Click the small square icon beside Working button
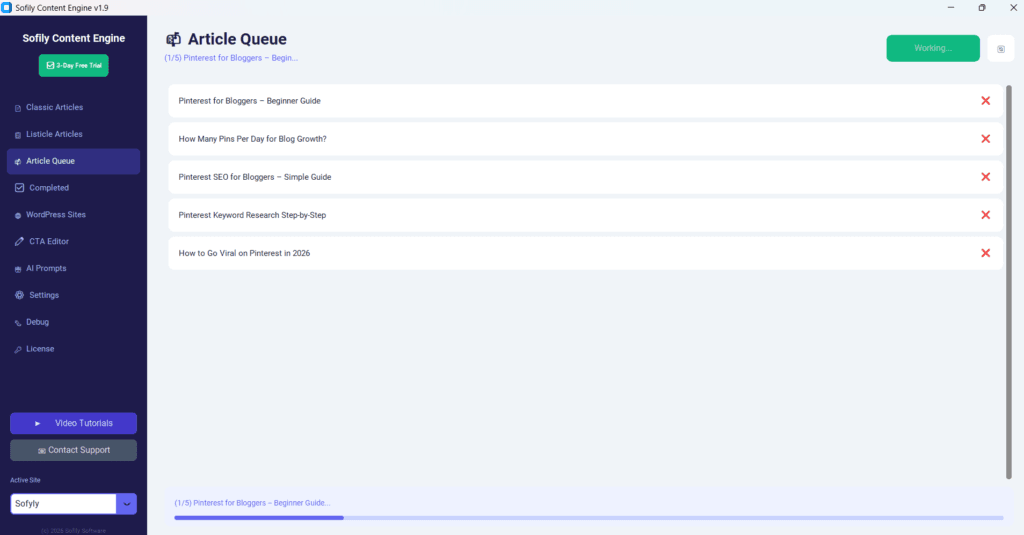The image size is (1024, 535). coord(1000,48)
